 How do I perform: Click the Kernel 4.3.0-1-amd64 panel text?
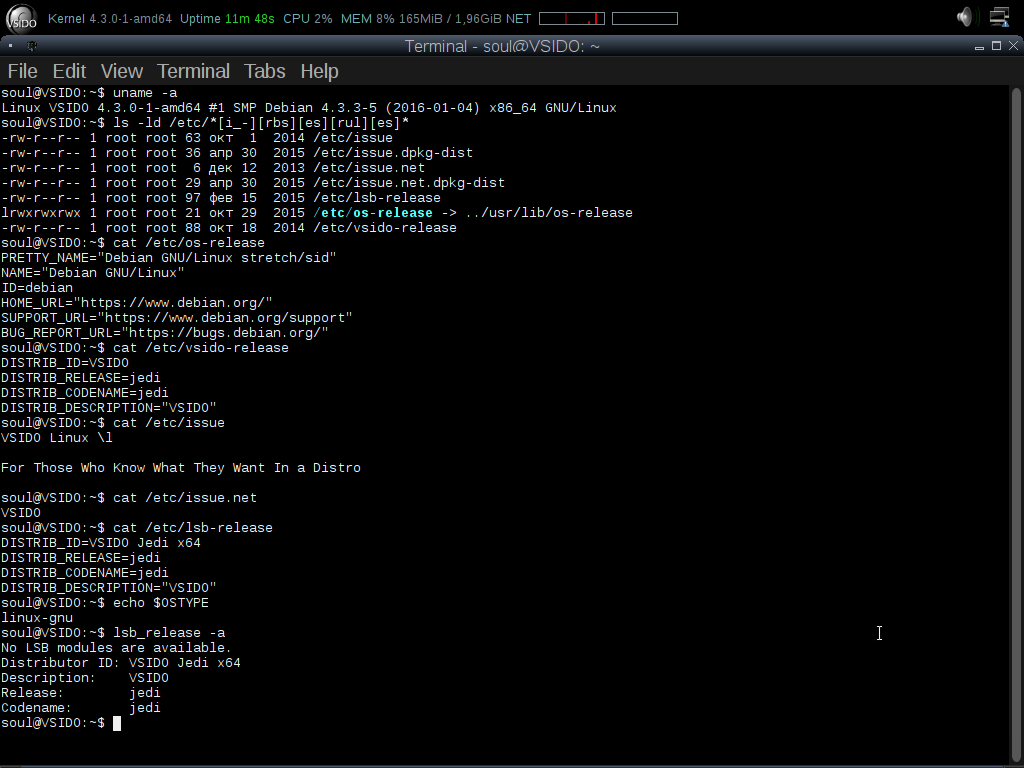[x=110, y=19]
